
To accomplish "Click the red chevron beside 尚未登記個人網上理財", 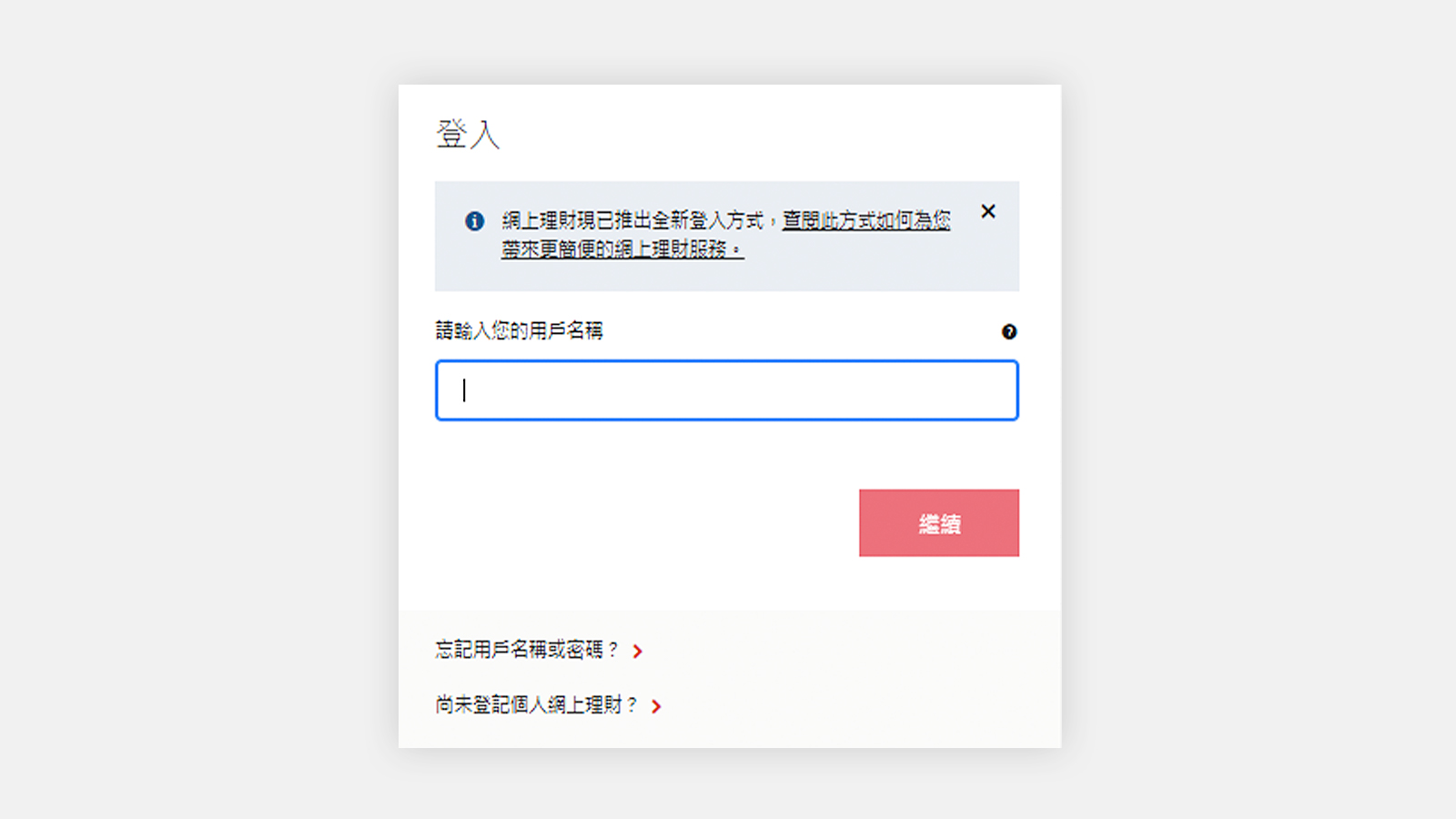I will pyautogui.click(x=656, y=706).
